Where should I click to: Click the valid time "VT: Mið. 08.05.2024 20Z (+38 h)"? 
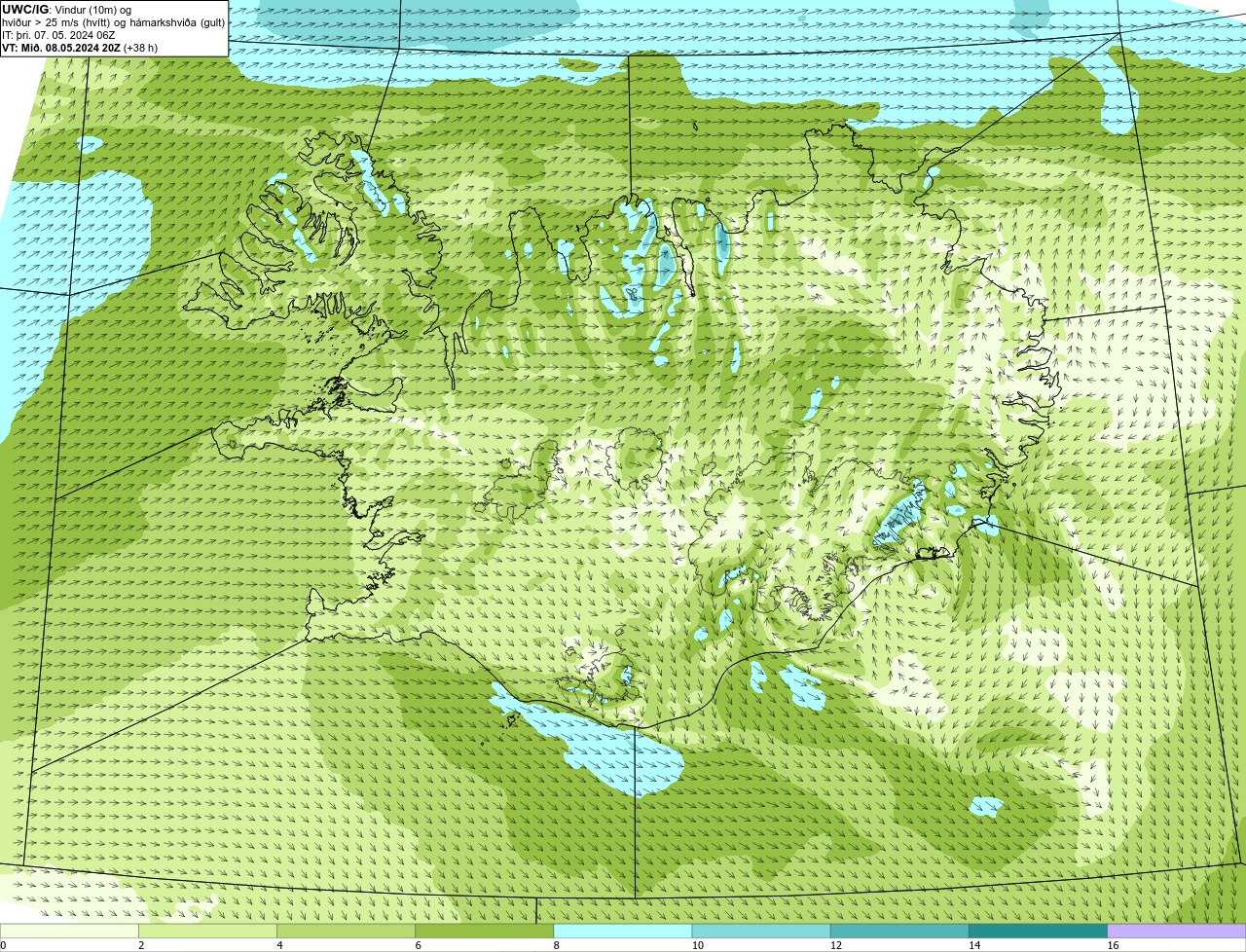[80, 48]
